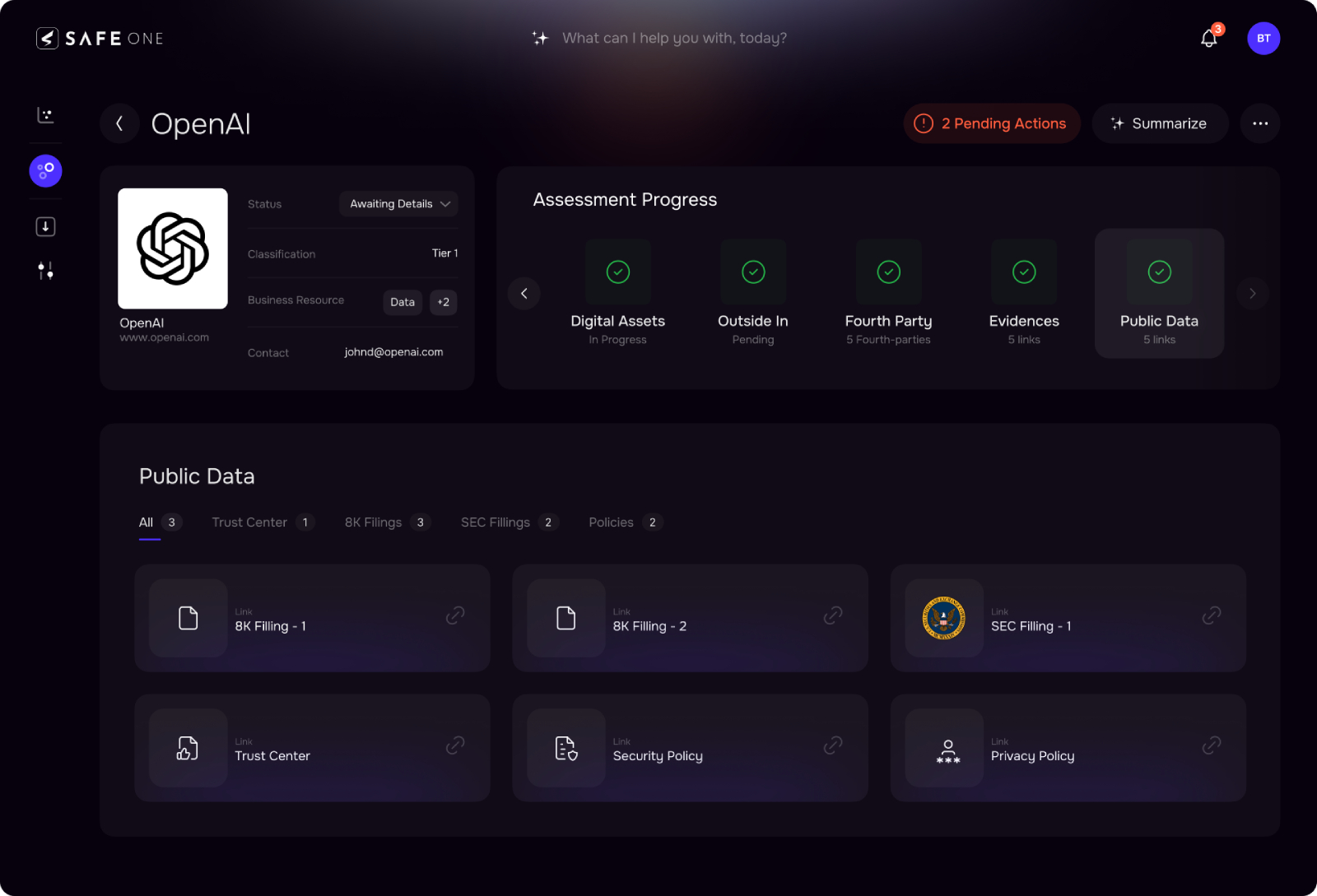The height and width of the screenshot is (896, 1317).
Task: Click the 8K Filling - 1 document icon
Action: pyautogui.click(x=188, y=618)
